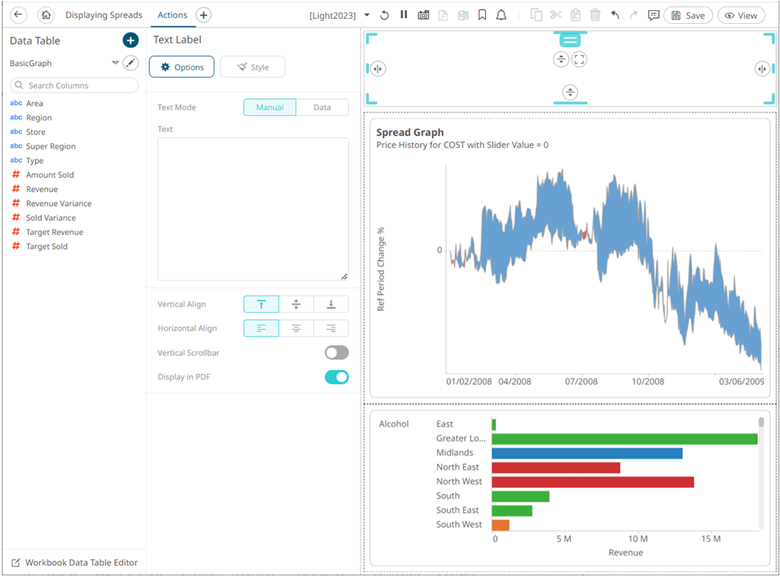Click the View button
The image size is (780, 576).
pyautogui.click(x=741, y=15)
